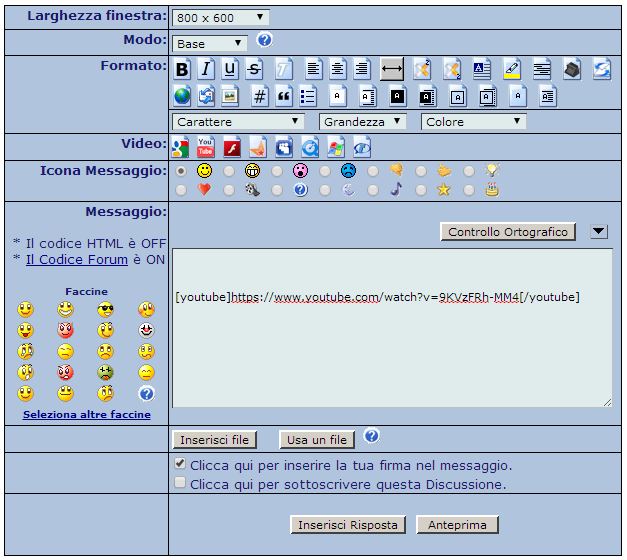Insert code with hash icon
This screenshot has width=627, height=560.
(260, 96)
